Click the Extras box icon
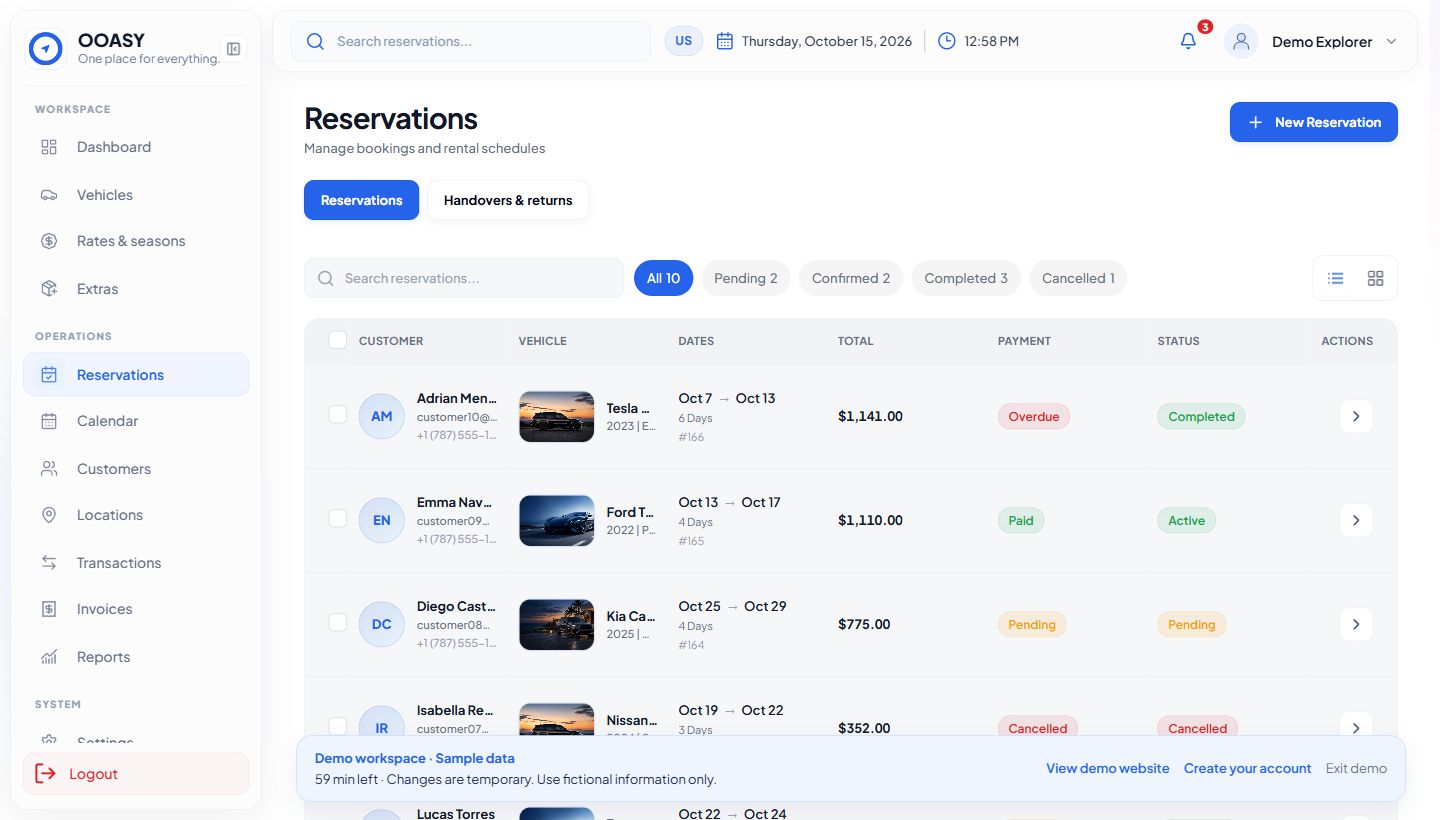 click(49, 289)
